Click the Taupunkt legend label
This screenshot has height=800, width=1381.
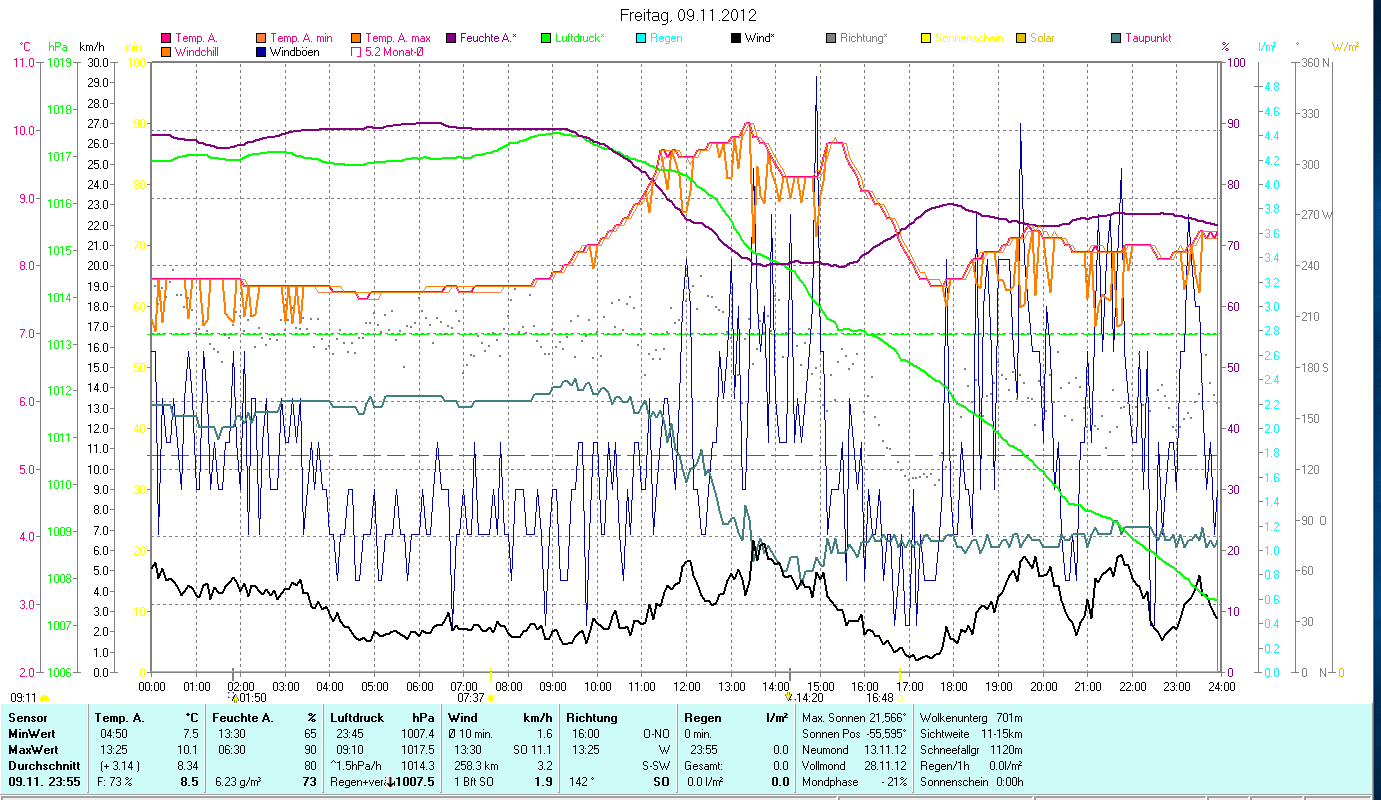click(1147, 38)
